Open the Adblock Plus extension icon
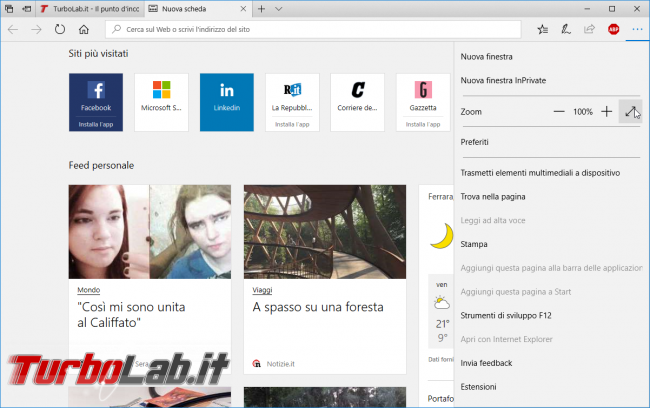The height and width of the screenshot is (408, 650). tap(614, 29)
